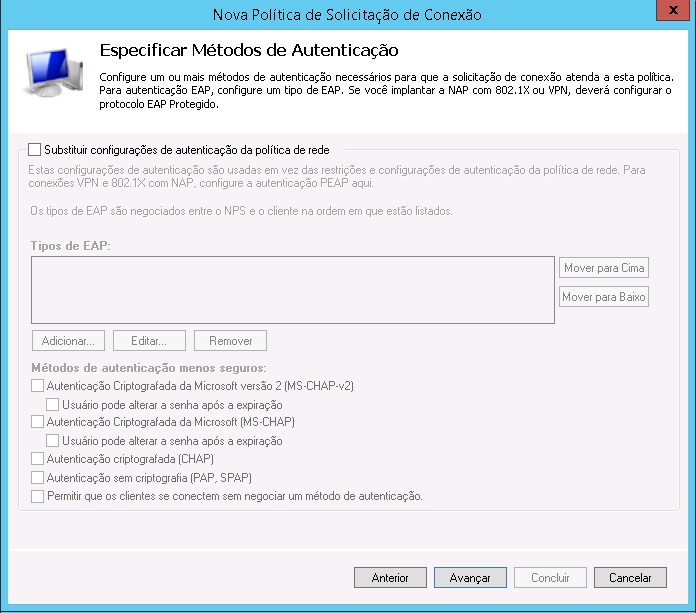Click the Mover para Baixo button
696x613 pixels.
coord(604,297)
